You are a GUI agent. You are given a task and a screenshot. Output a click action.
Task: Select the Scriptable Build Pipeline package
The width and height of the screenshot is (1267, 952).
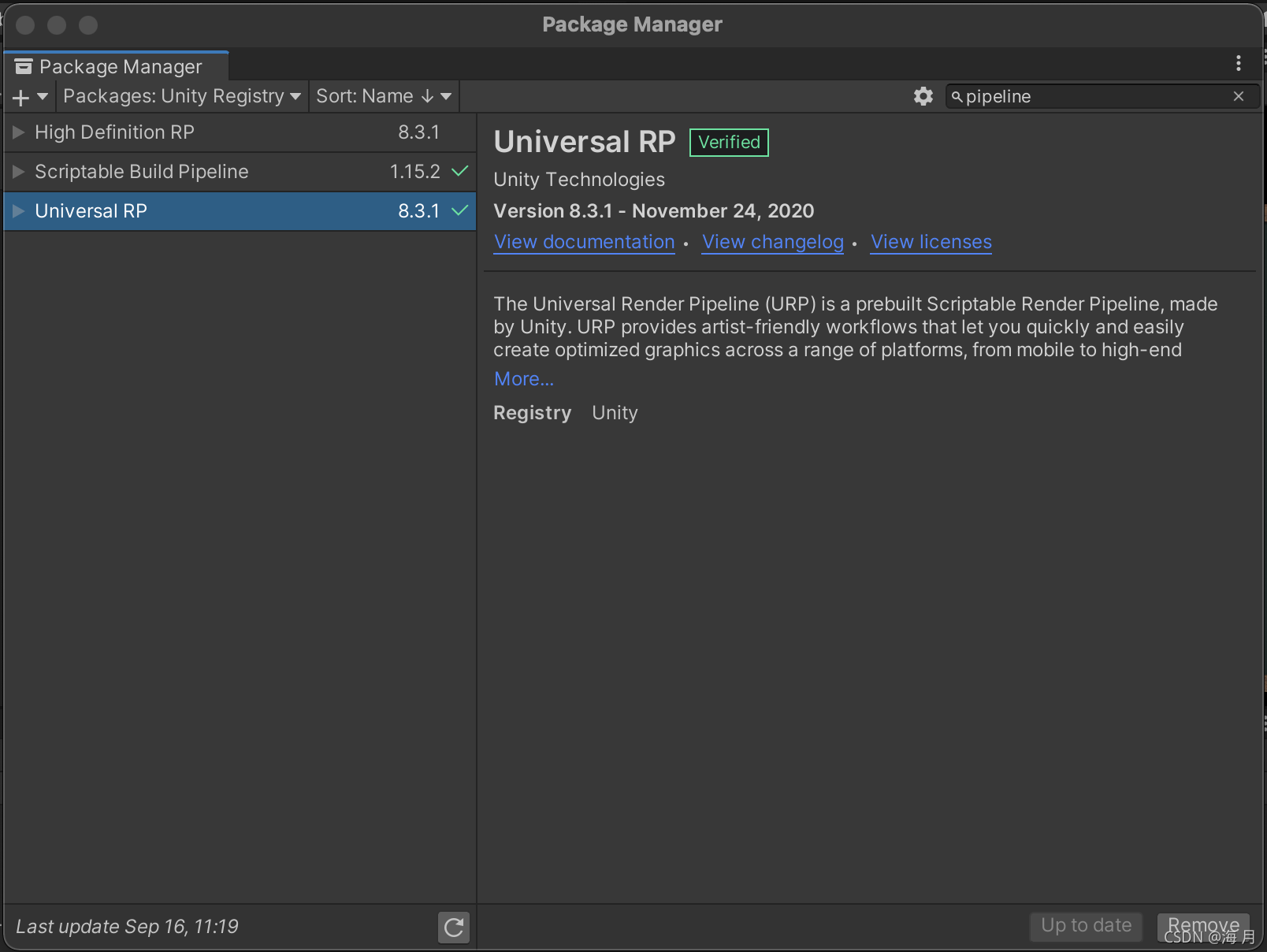coord(142,171)
